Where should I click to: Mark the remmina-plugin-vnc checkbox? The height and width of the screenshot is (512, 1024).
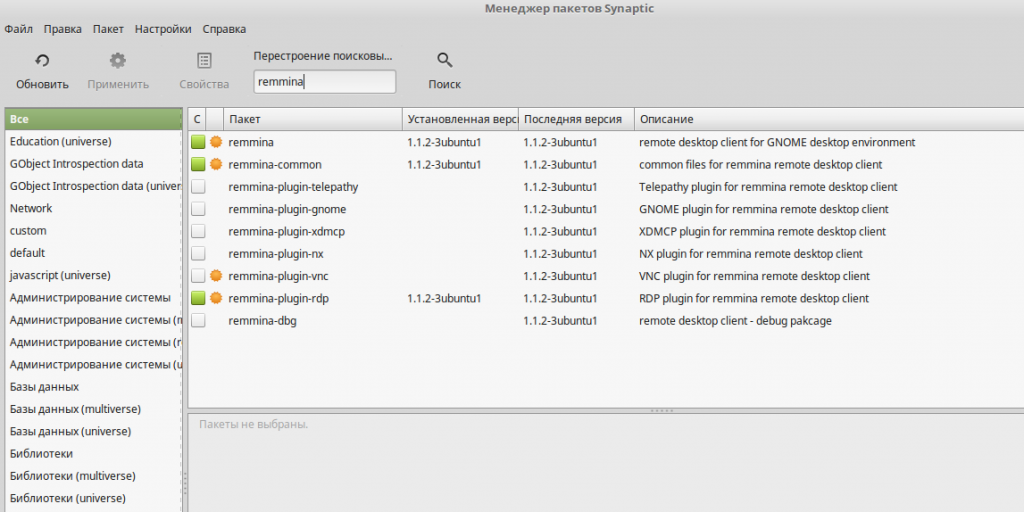198,276
